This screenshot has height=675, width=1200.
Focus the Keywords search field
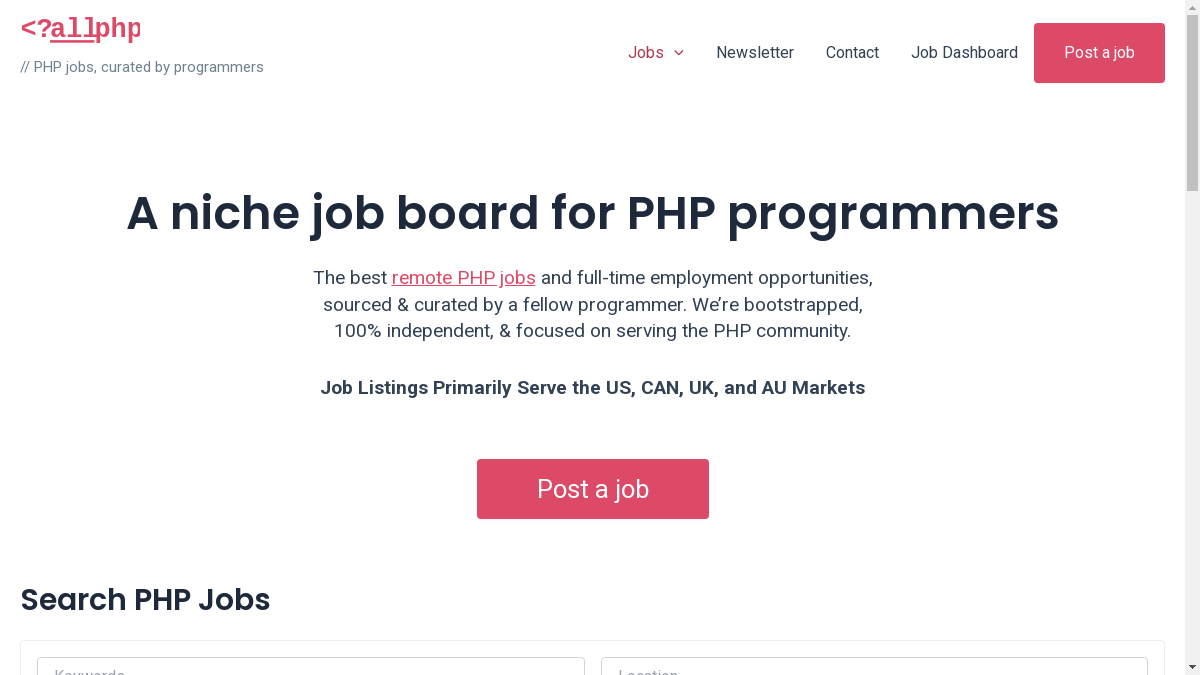(x=310, y=668)
